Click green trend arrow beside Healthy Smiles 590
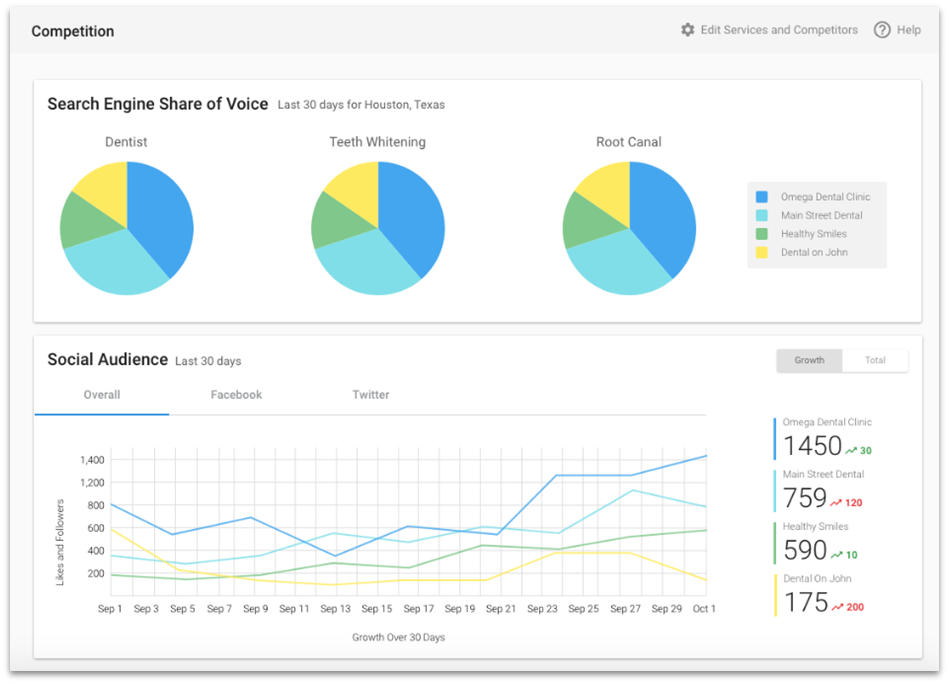The width and height of the screenshot is (949, 684). tap(837, 555)
